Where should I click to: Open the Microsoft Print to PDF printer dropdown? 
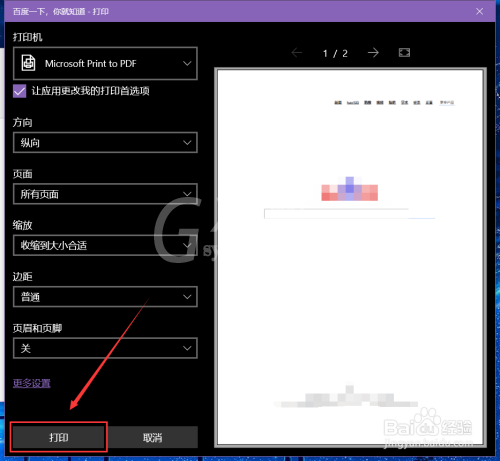point(105,63)
